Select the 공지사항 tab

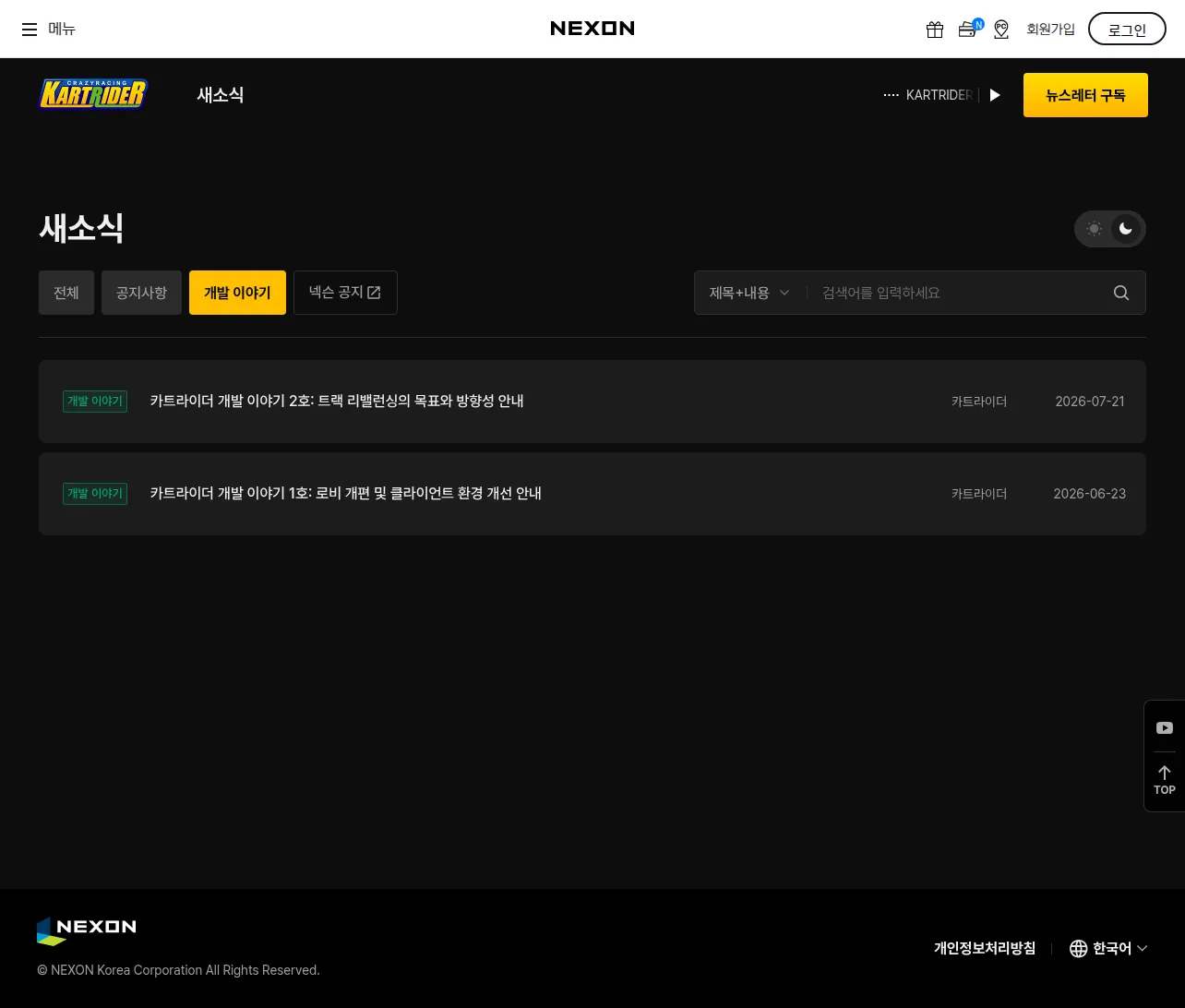tap(141, 293)
